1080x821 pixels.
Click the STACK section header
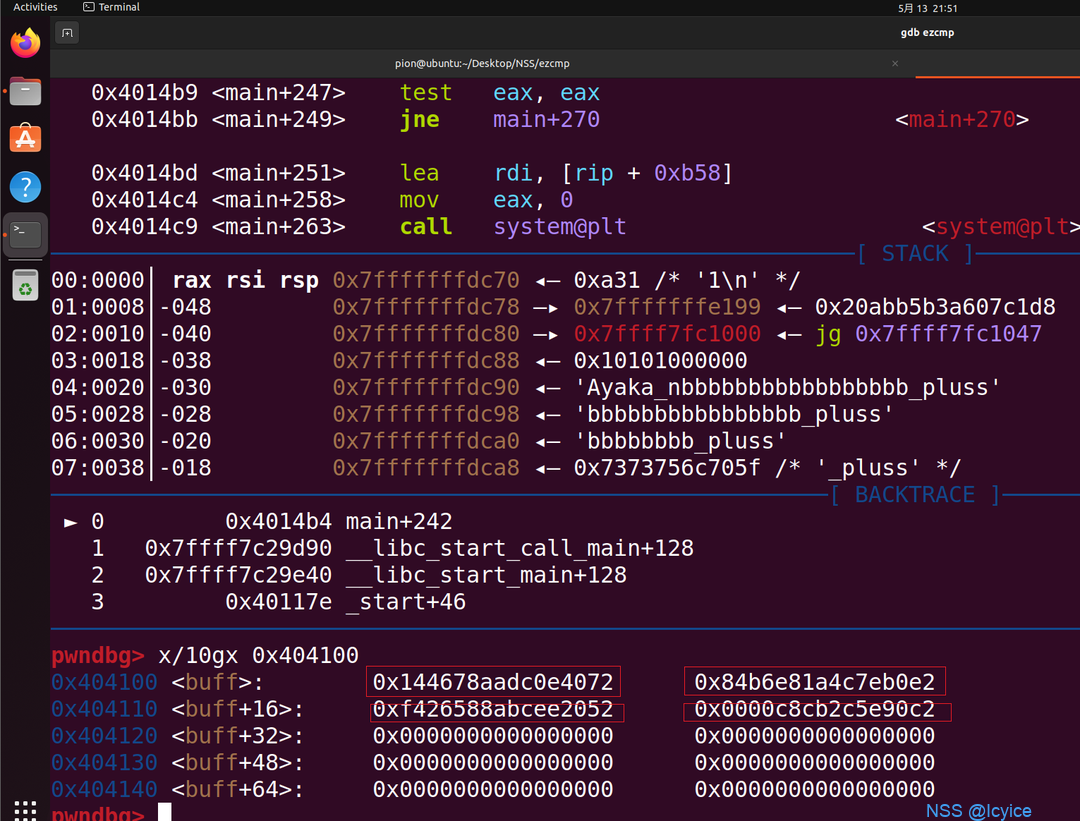(915, 253)
